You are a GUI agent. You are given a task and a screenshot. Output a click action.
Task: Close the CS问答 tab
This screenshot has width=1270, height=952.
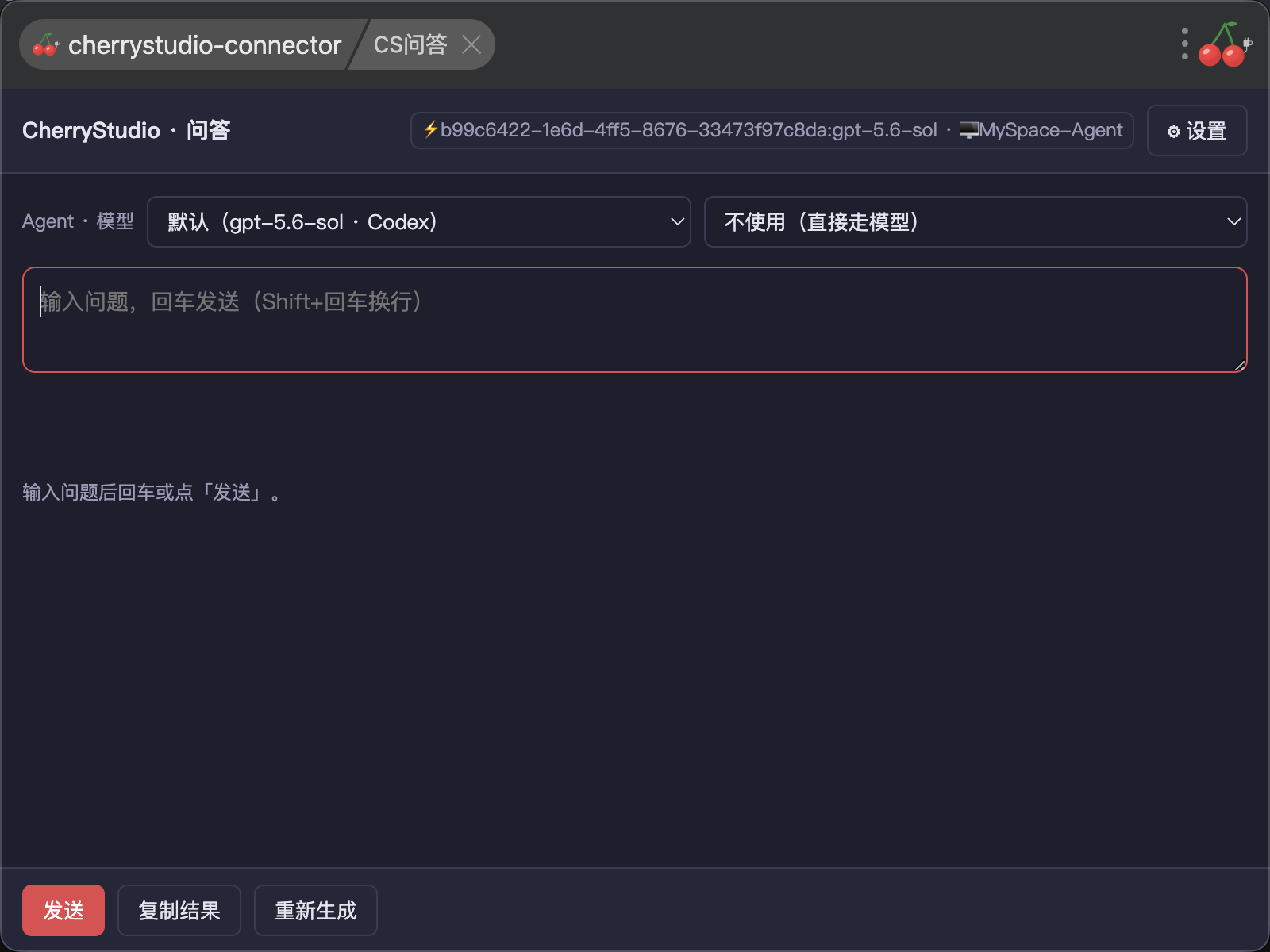point(471,44)
